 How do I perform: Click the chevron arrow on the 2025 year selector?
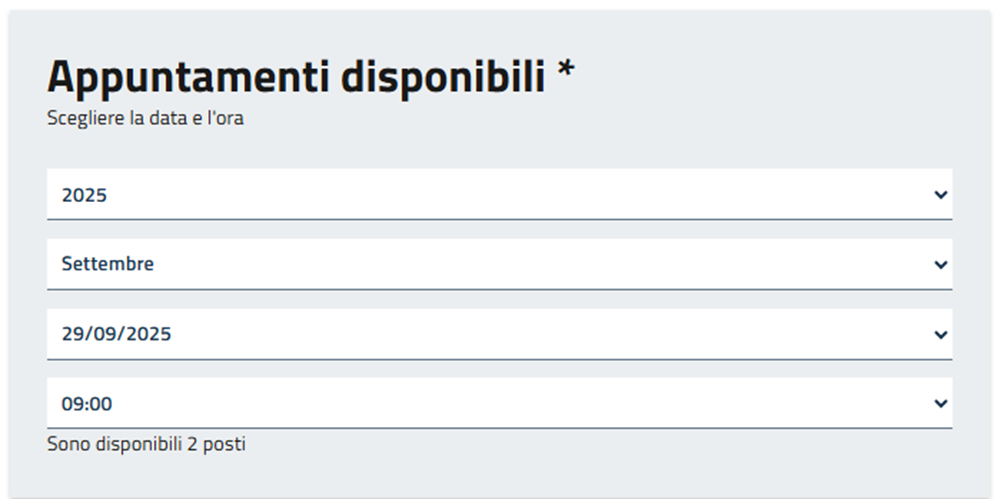(x=939, y=195)
